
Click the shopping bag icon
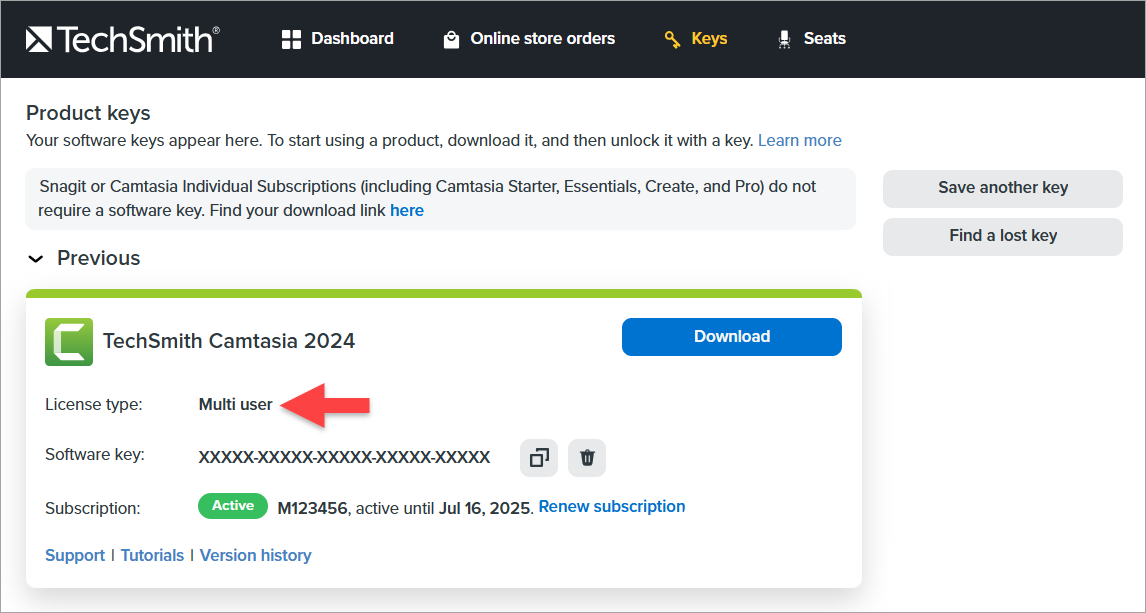[452, 39]
